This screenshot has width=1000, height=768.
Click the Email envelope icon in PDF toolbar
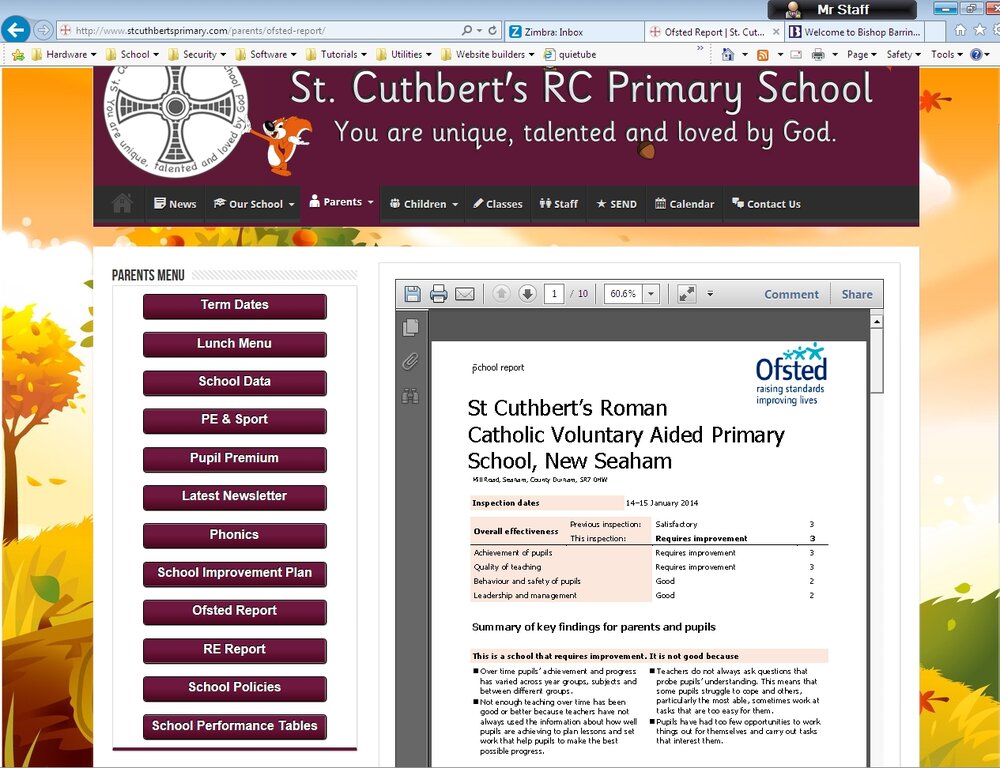[465, 294]
